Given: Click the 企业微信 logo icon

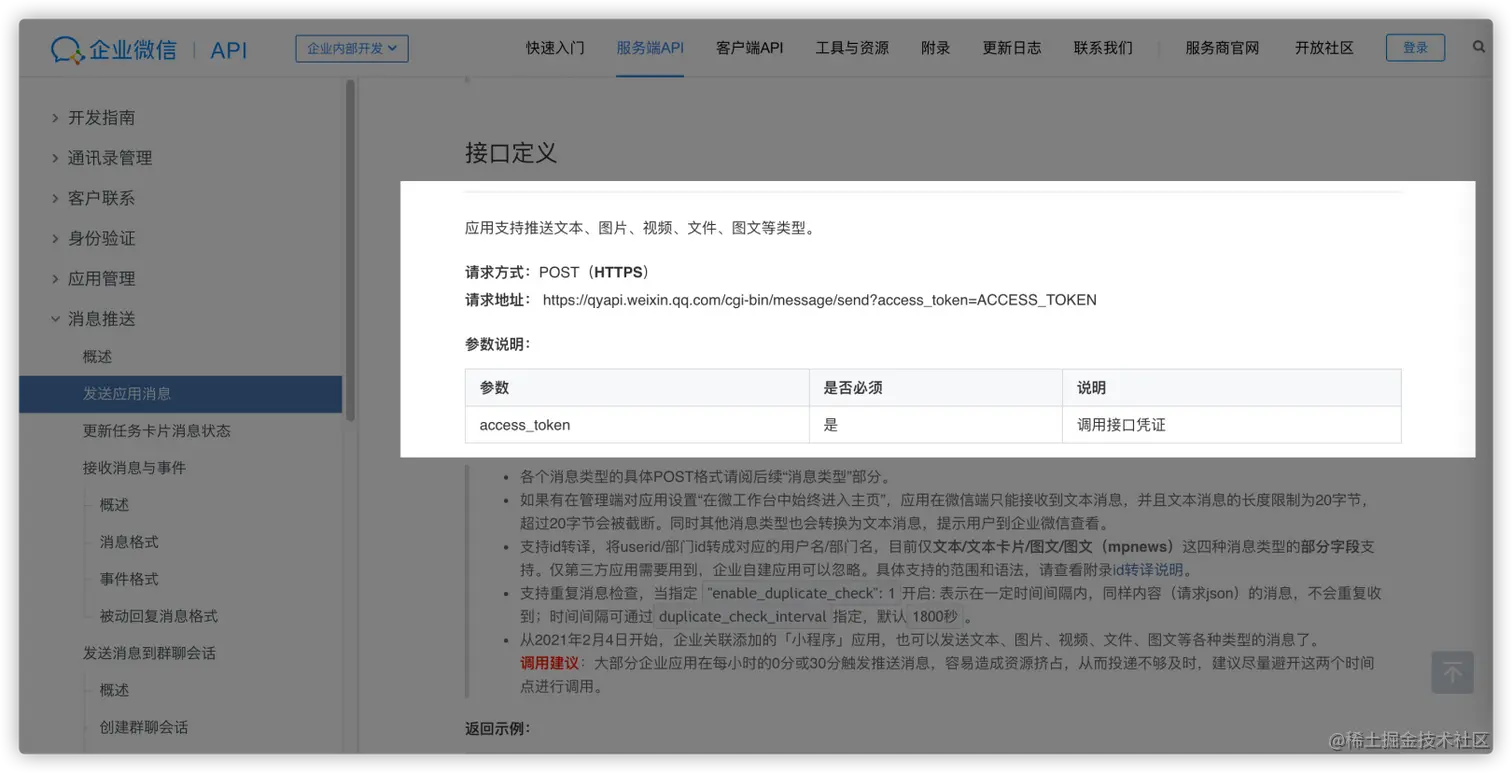Looking at the screenshot, I should coord(66,46).
